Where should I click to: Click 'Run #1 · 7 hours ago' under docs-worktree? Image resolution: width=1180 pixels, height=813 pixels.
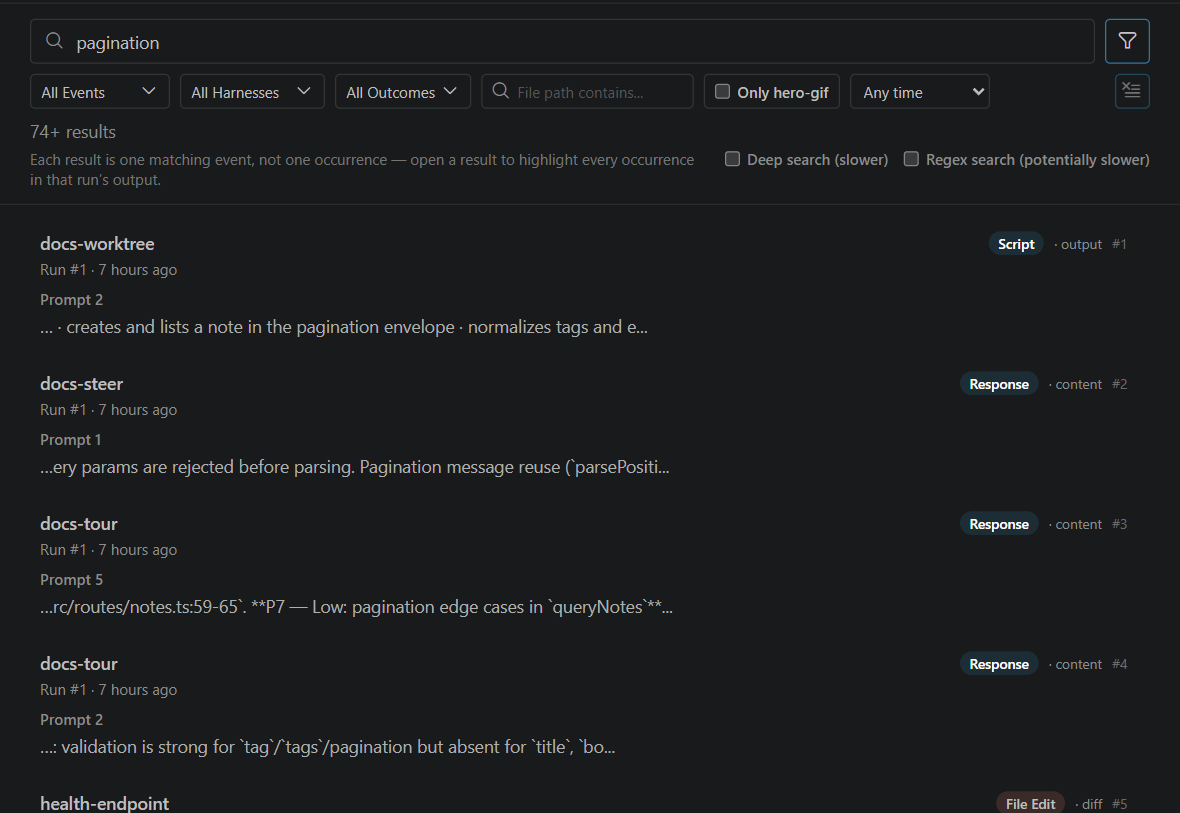tap(108, 269)
